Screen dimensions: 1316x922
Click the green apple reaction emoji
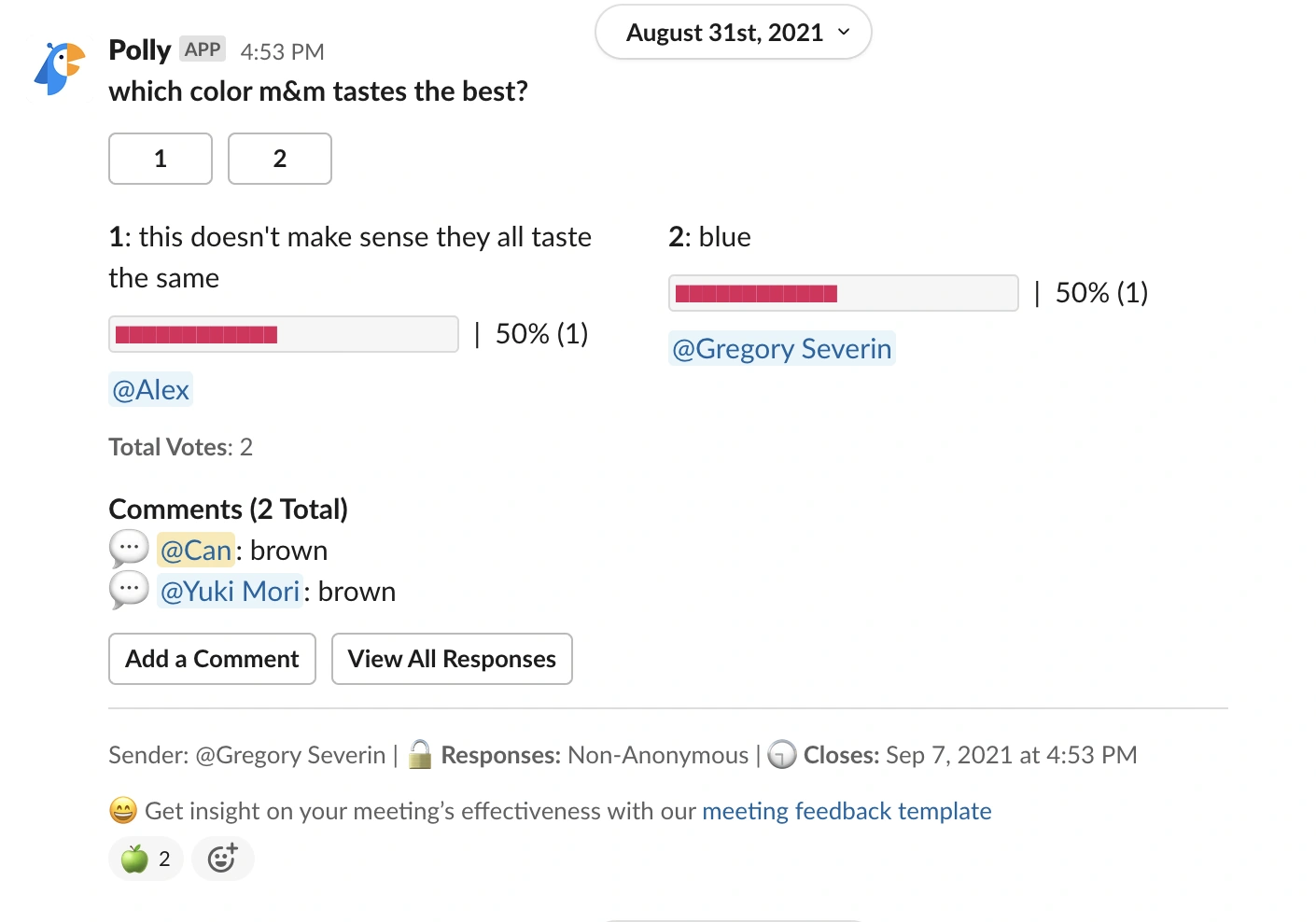(135, 859)
